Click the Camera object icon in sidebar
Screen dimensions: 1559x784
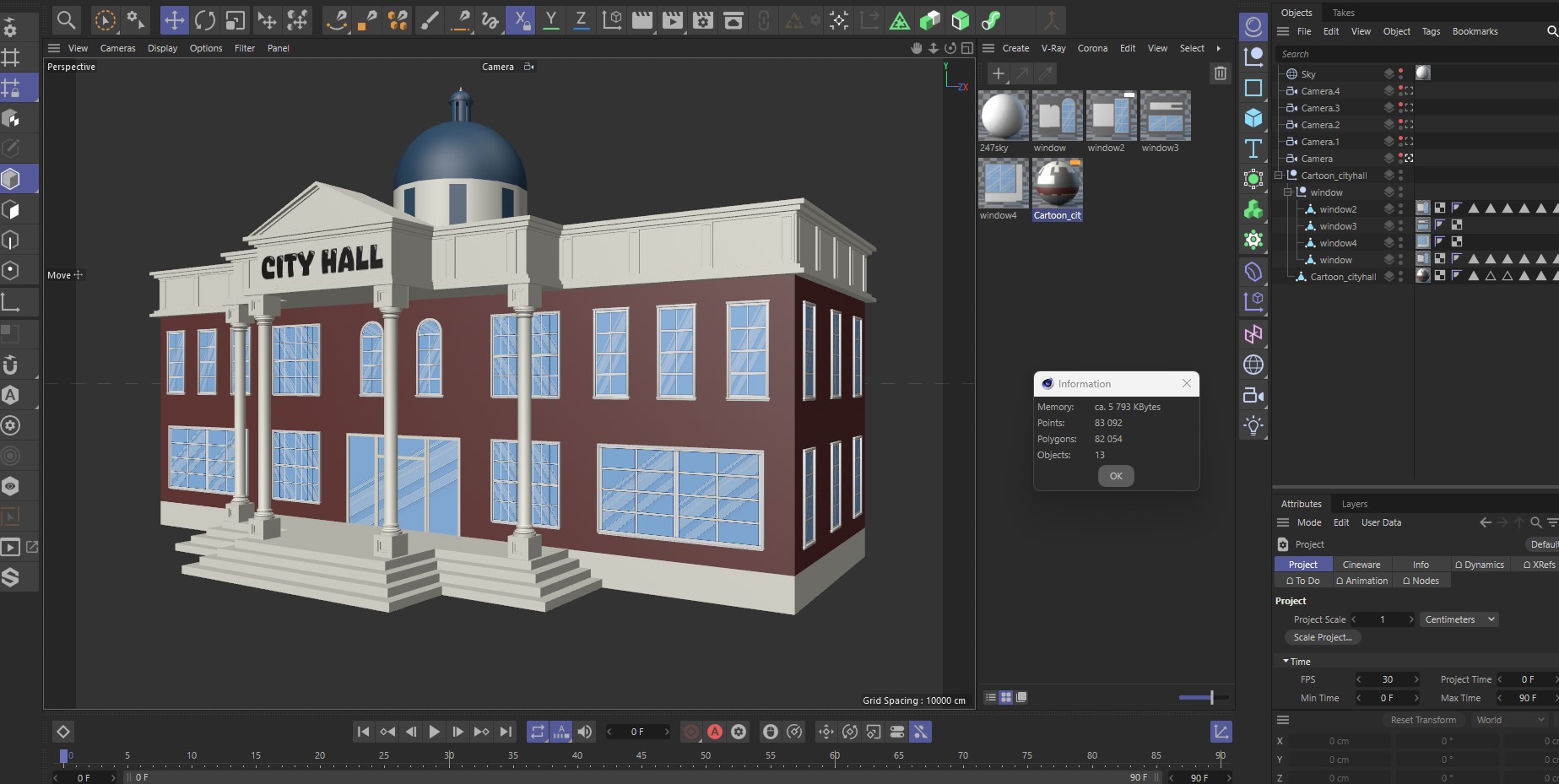[1253, 395]
